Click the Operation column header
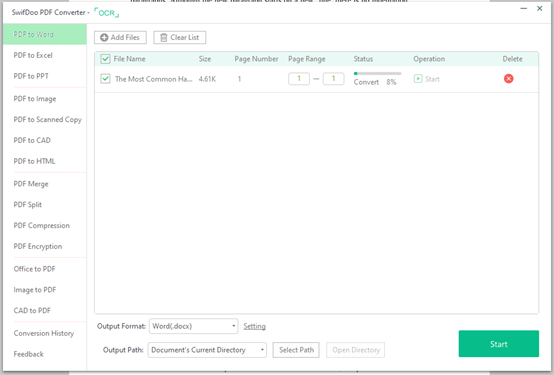Viewport: 554px width, 375px height. click(429, 59)
